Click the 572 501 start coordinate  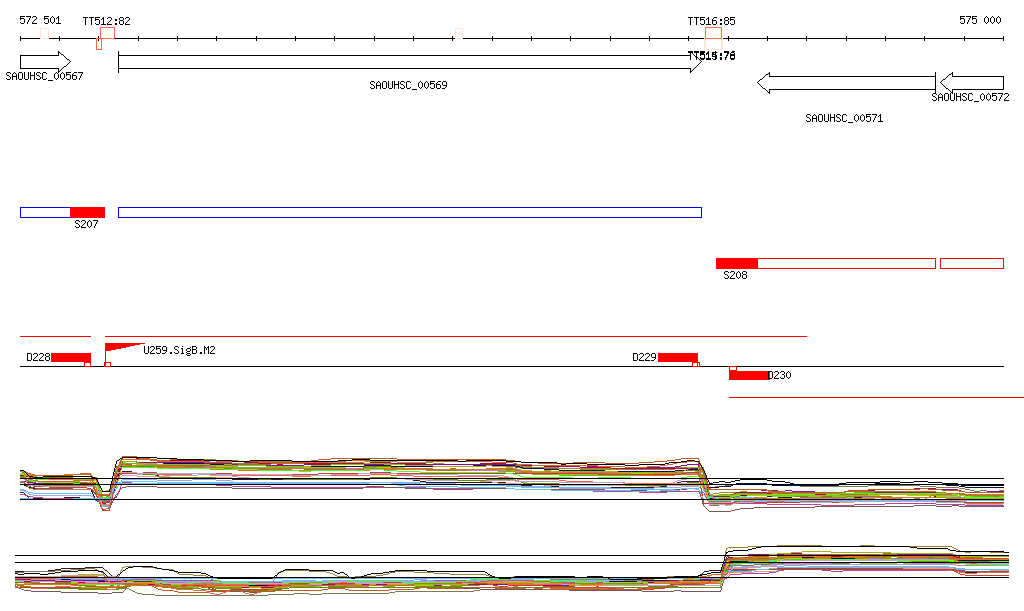tap(40, 20)
